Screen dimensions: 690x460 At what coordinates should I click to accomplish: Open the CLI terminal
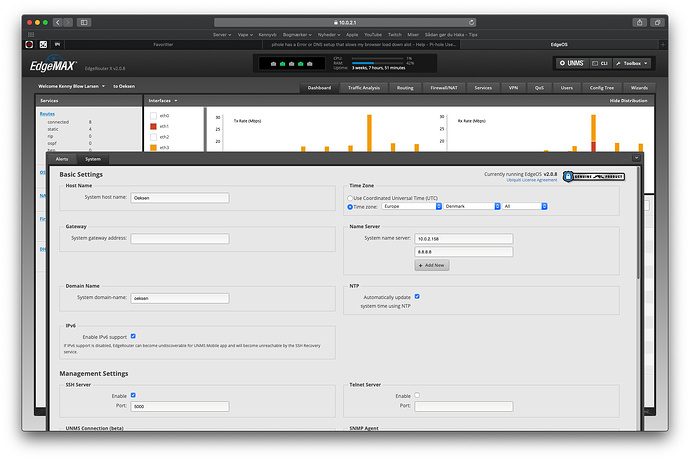click(x=601, y=63)
